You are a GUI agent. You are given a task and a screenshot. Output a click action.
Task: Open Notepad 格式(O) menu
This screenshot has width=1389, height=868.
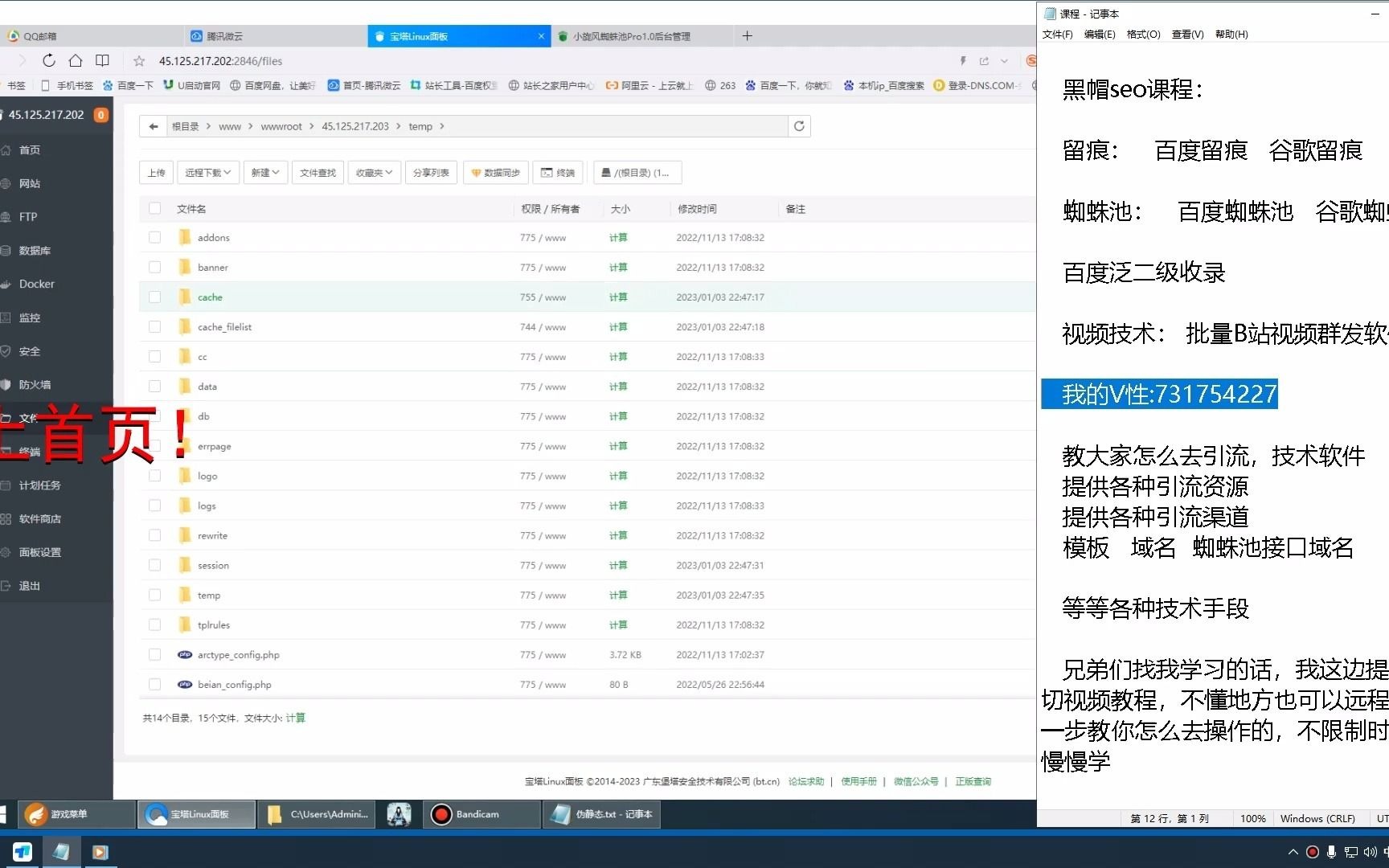1143,34
